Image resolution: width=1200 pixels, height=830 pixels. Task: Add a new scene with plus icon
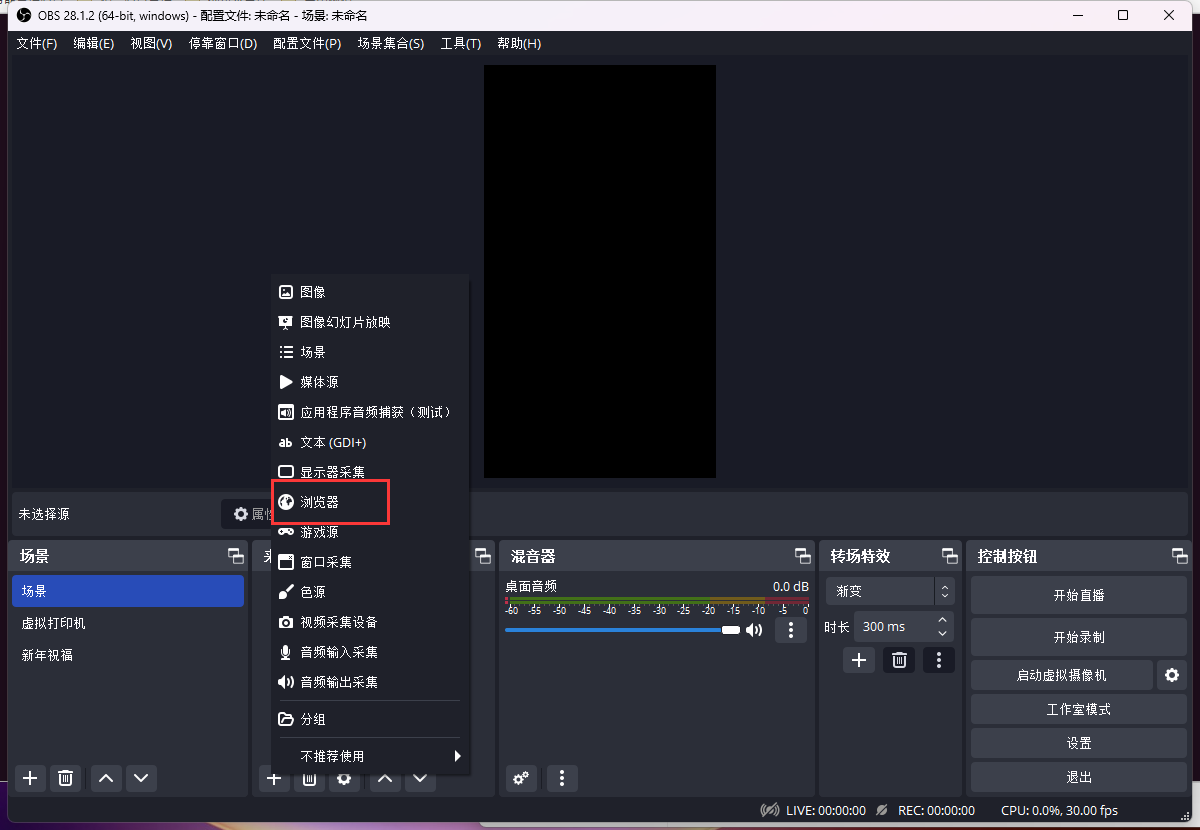coord(30,778)
